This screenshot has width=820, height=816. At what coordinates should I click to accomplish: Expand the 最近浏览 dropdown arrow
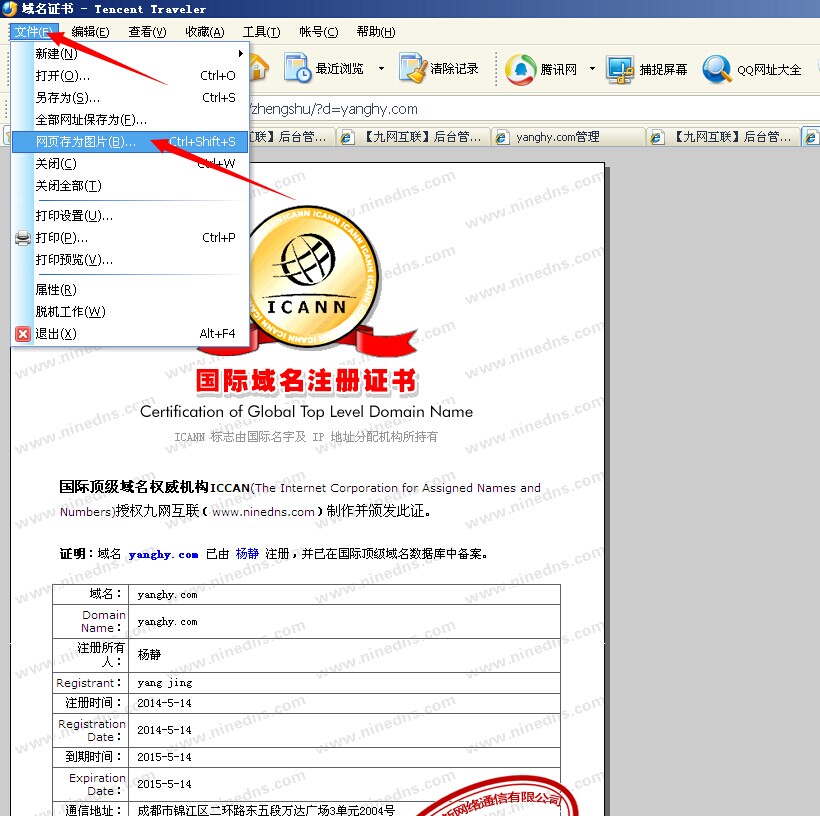[x=381, y=69]
